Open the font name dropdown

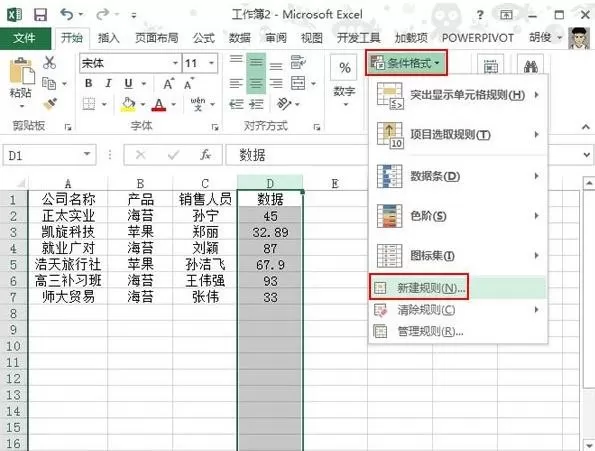pyautogui.click(x=175, y=63)
